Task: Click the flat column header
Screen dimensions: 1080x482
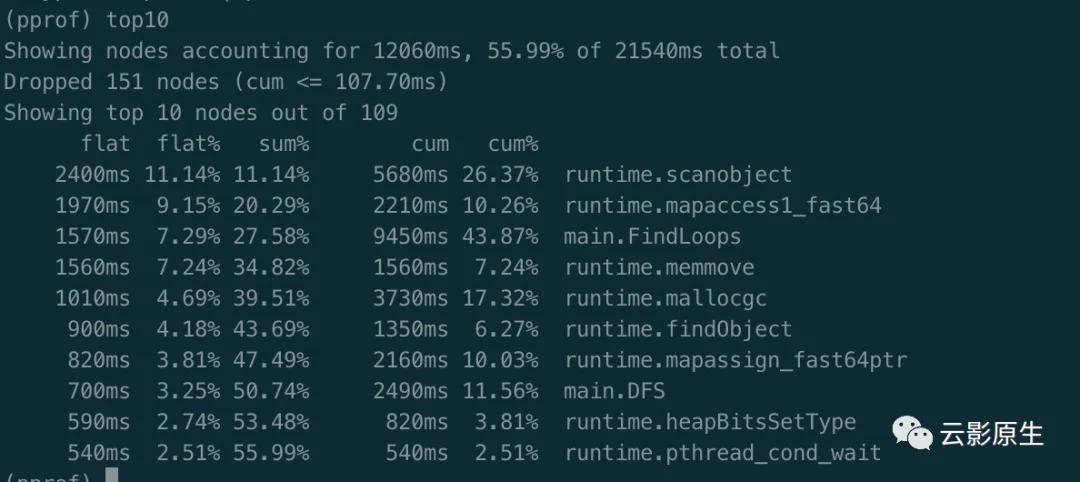Action: click(105, 144)
